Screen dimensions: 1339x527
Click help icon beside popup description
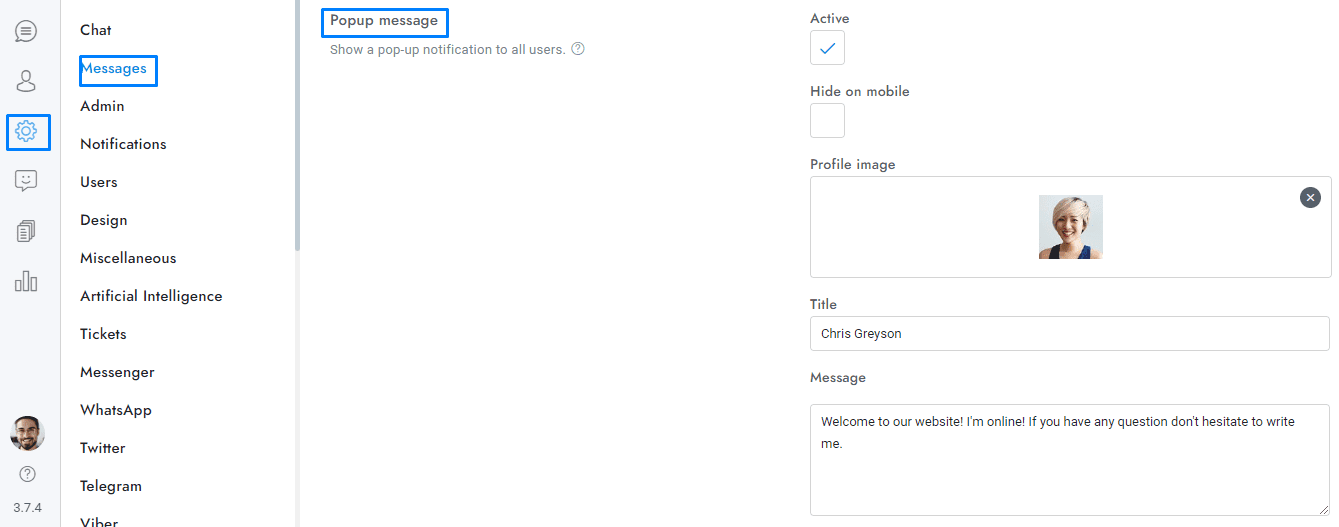tap(577, 49)
